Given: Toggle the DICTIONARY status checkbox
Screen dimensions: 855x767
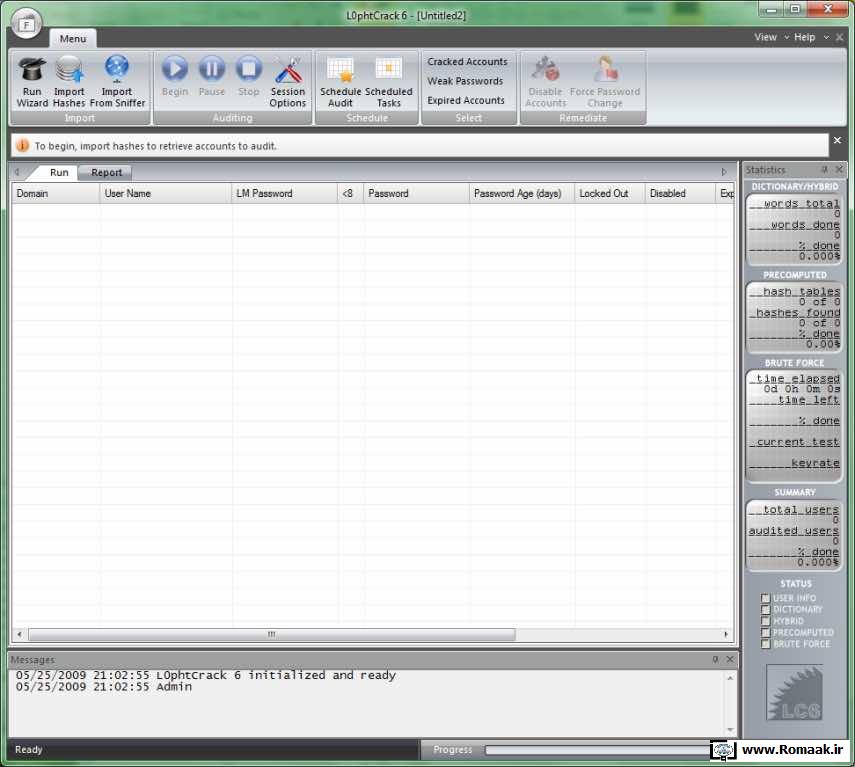Looking at the screenshot, I should click(766, 609).
